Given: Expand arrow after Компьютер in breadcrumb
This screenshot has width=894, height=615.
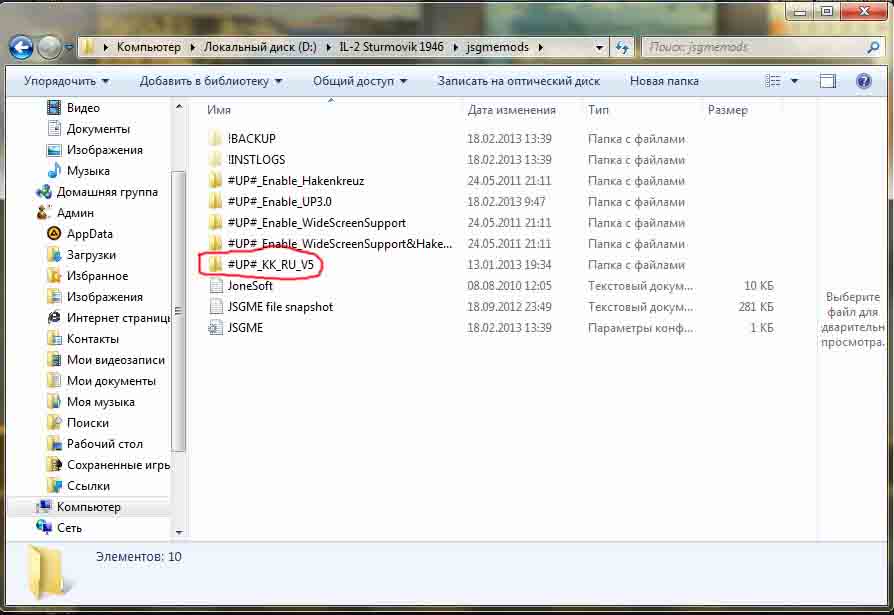Looking at the screenshot, I should point(192,47).
